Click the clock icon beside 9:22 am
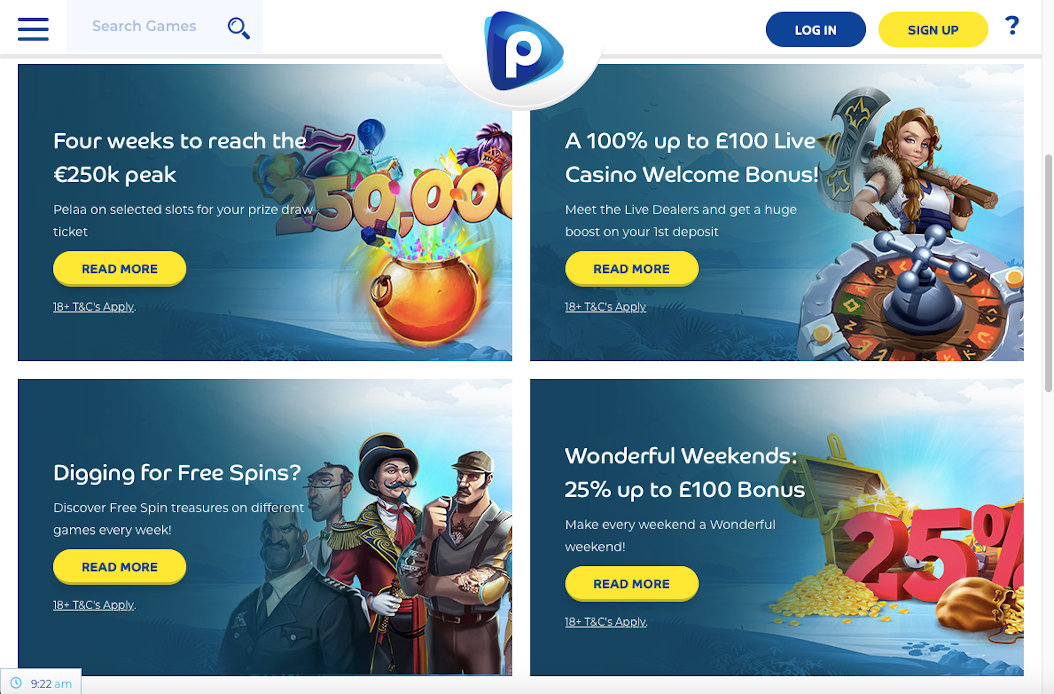 [x=16, y=683]
